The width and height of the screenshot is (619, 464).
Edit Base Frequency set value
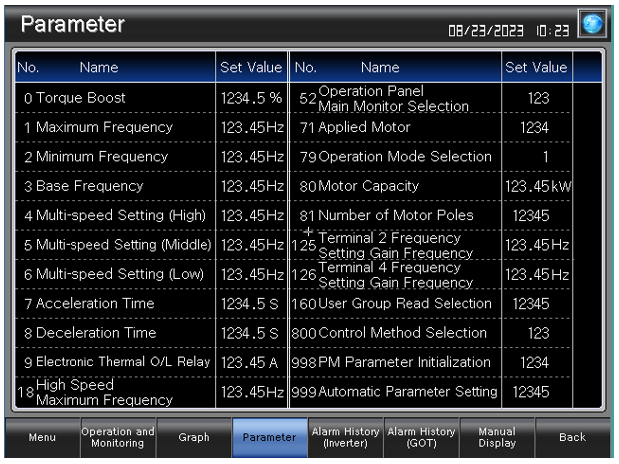(251, 186)
